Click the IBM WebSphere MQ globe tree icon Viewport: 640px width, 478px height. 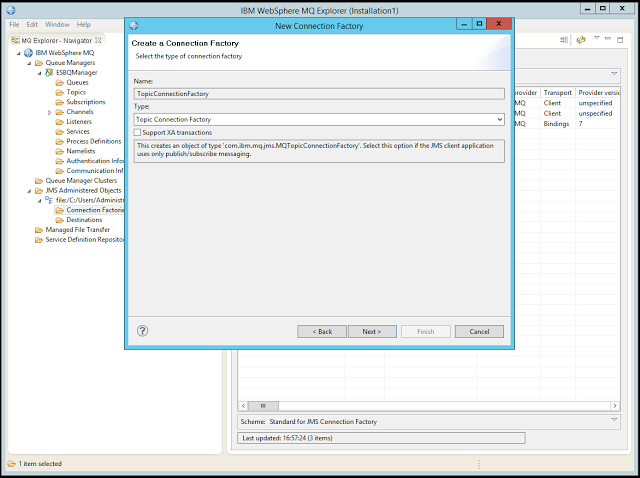[x=28, y=53]
